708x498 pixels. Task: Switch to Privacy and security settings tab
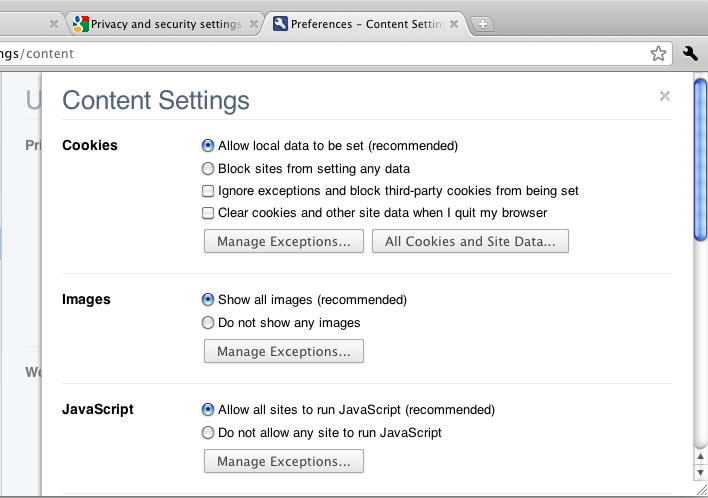click(165, 24)
